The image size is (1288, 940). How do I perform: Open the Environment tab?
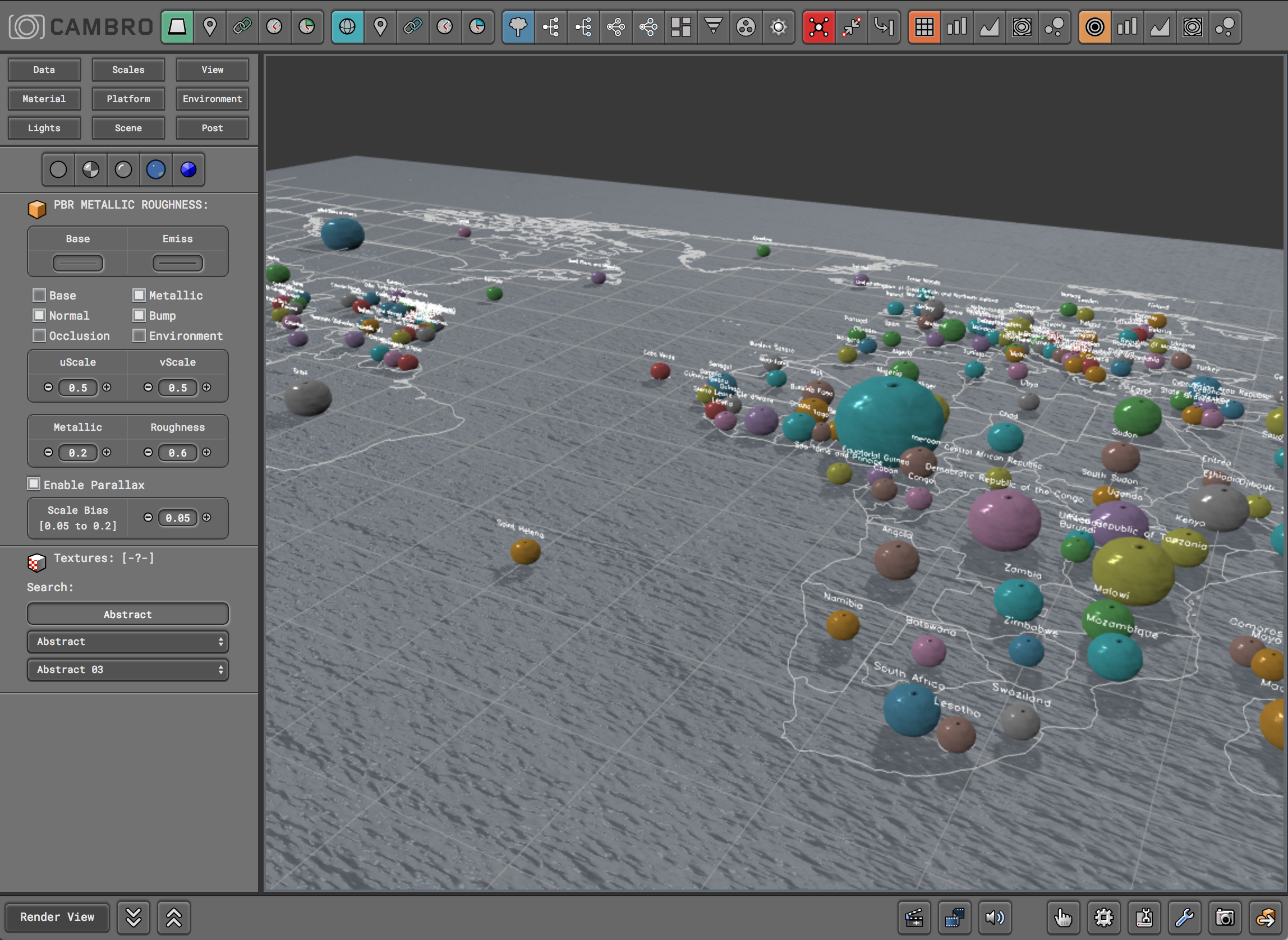(x=212, y=99)
